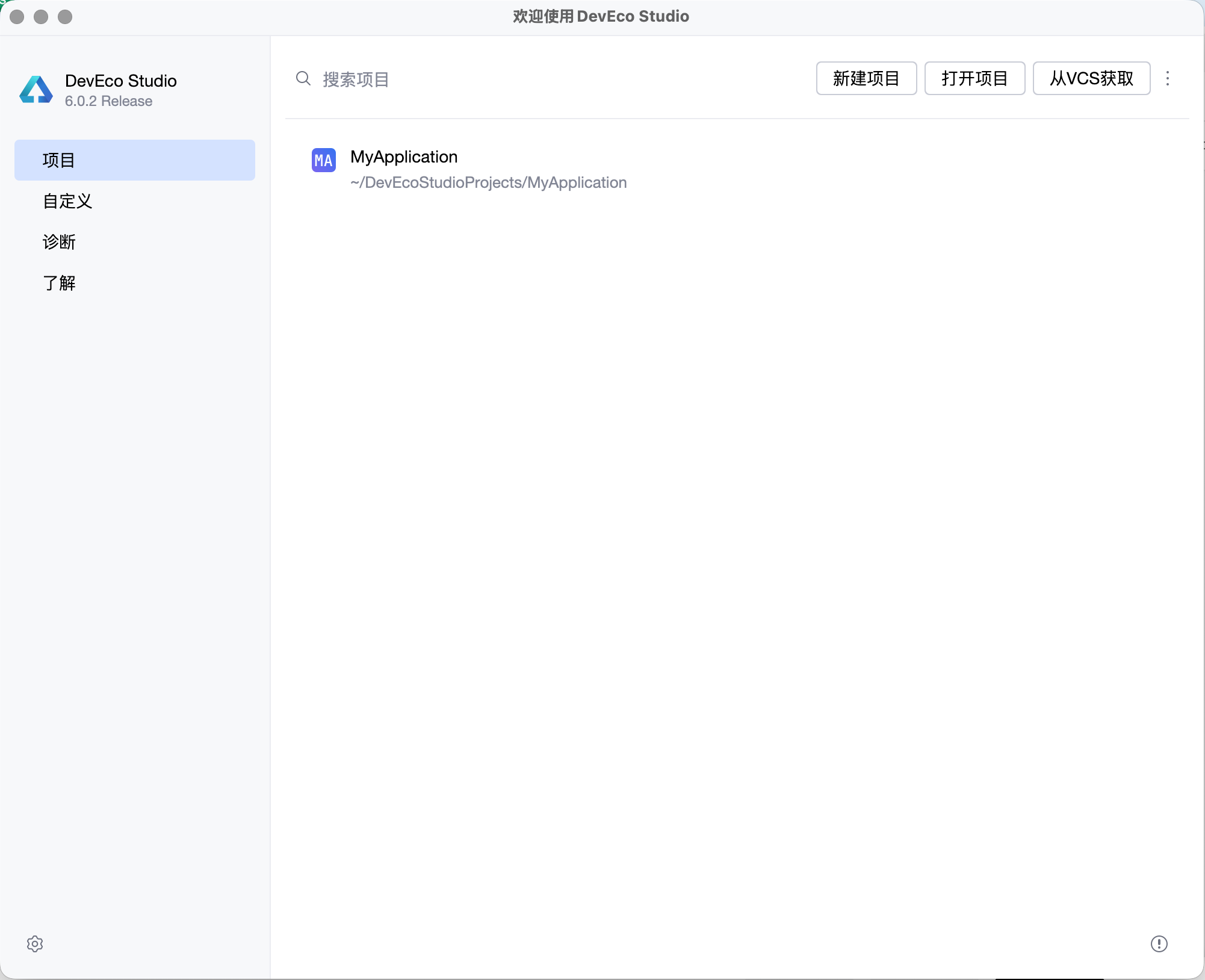Maximize the welcome window

click(x=65, y=17)
